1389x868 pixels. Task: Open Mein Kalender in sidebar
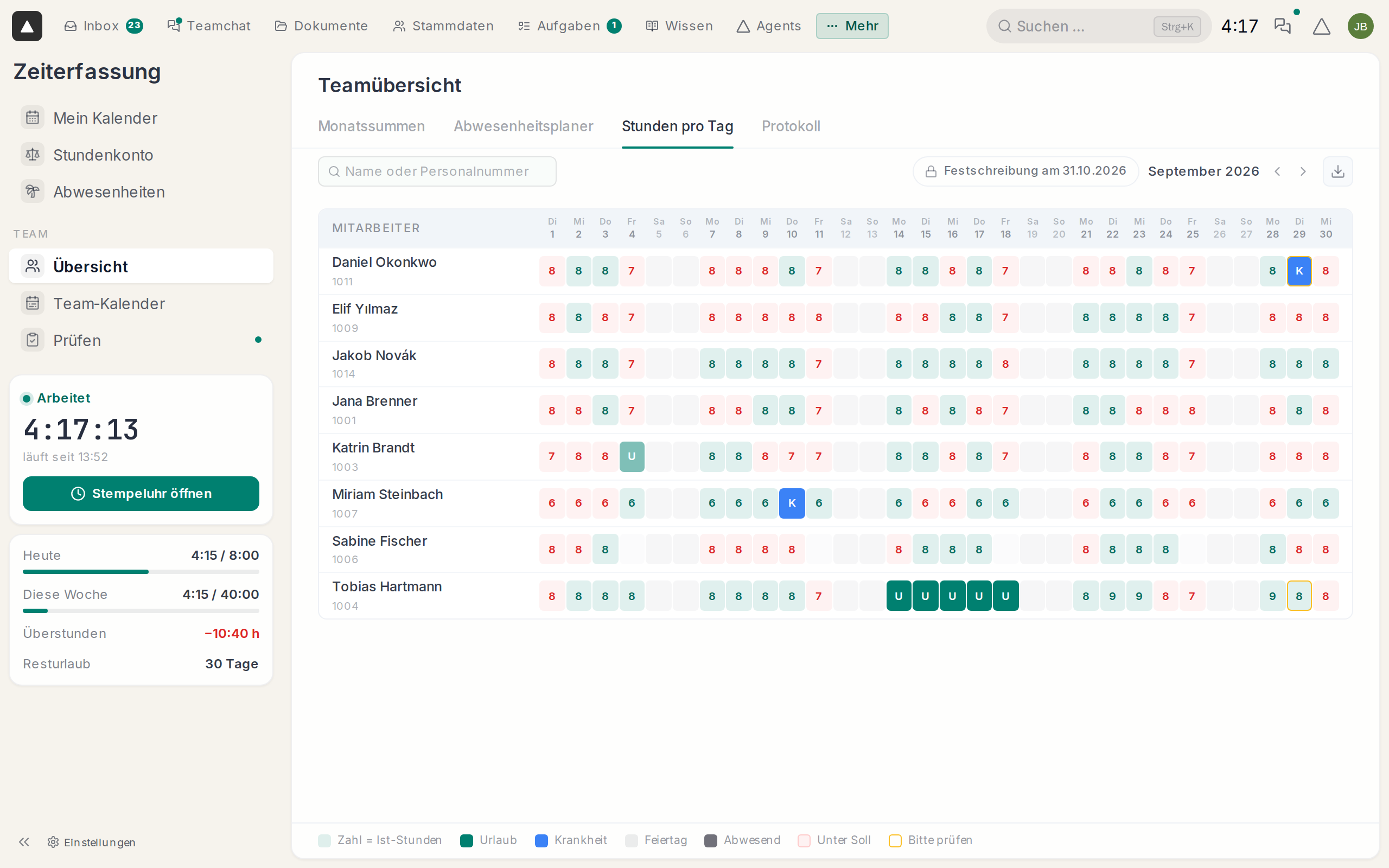(141, 118)
